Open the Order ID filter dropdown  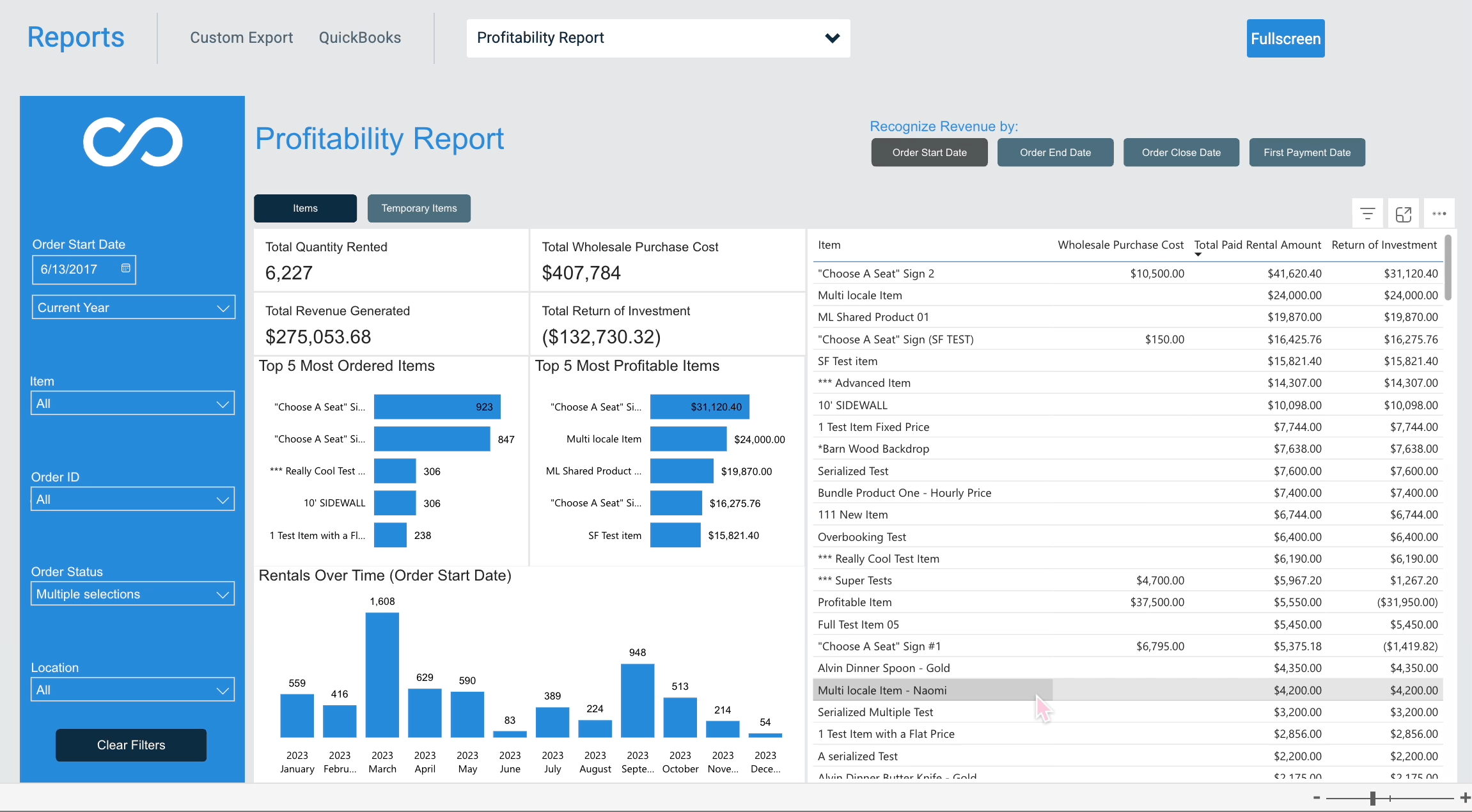(x=133, y=499)
